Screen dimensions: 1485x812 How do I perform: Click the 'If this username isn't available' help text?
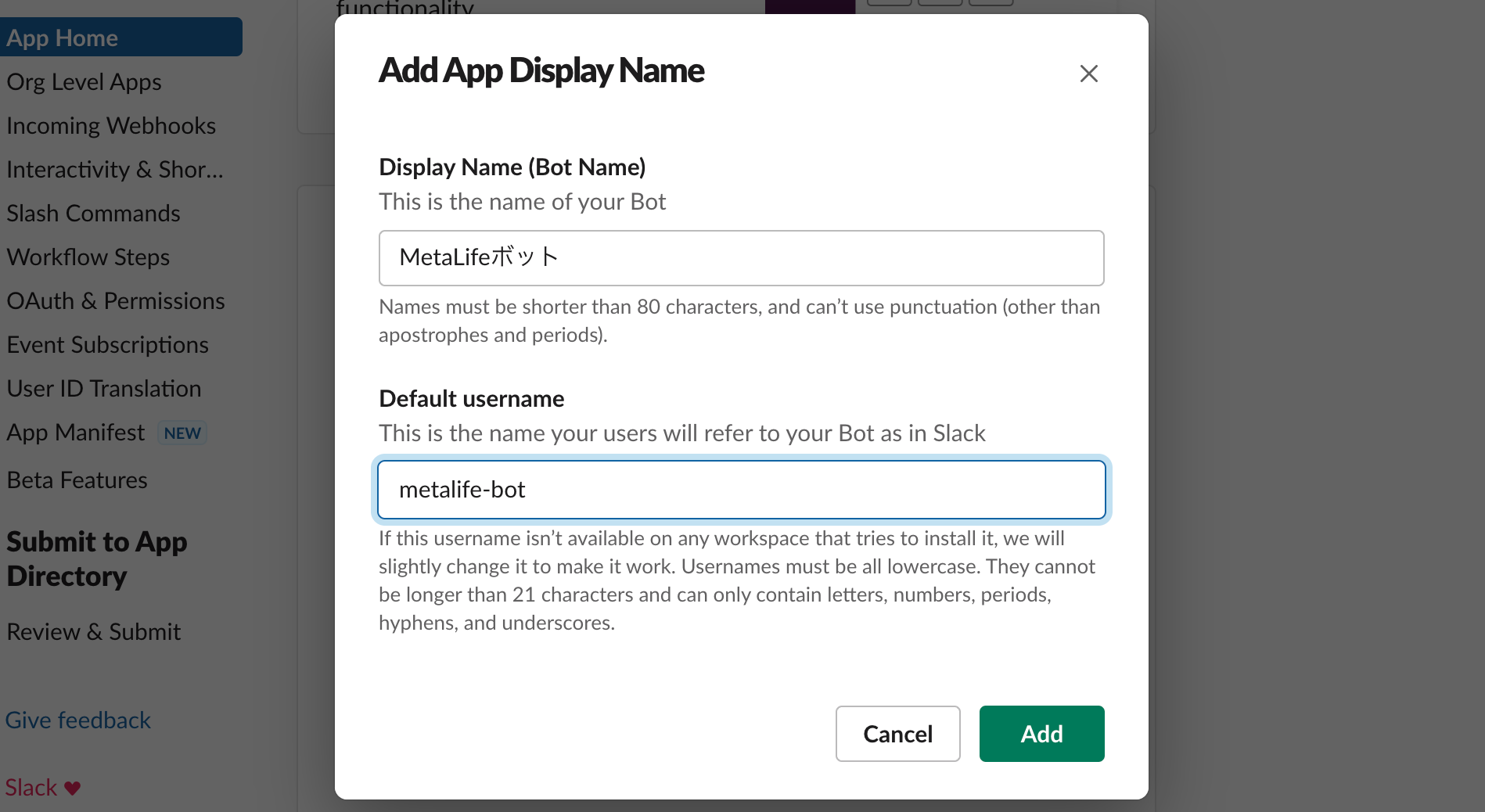(737, 580)
